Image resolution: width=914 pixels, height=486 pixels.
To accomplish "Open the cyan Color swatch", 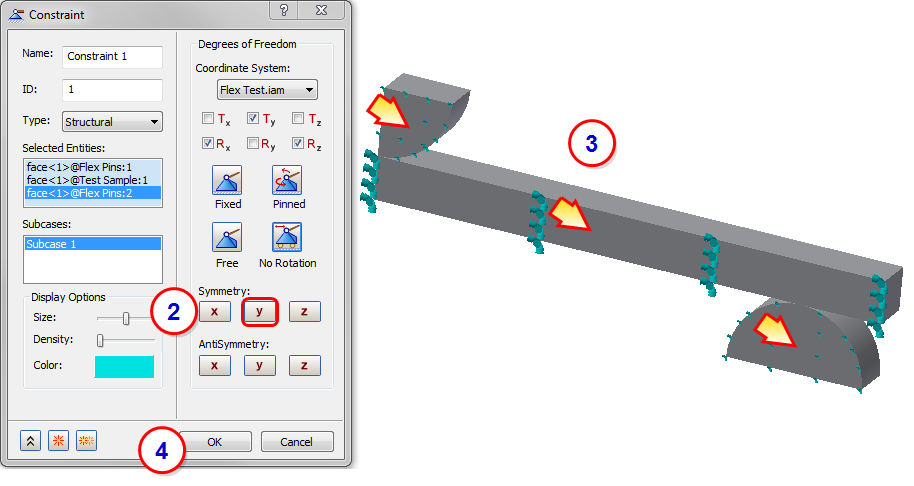I will tap(124, 366).
